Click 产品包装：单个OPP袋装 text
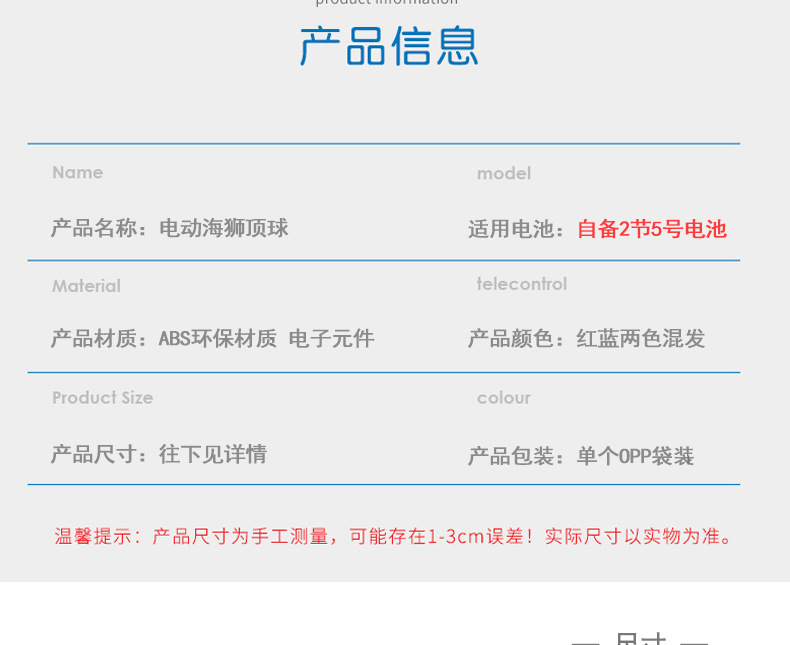The image size is (790, 645). tap(581, 456)
